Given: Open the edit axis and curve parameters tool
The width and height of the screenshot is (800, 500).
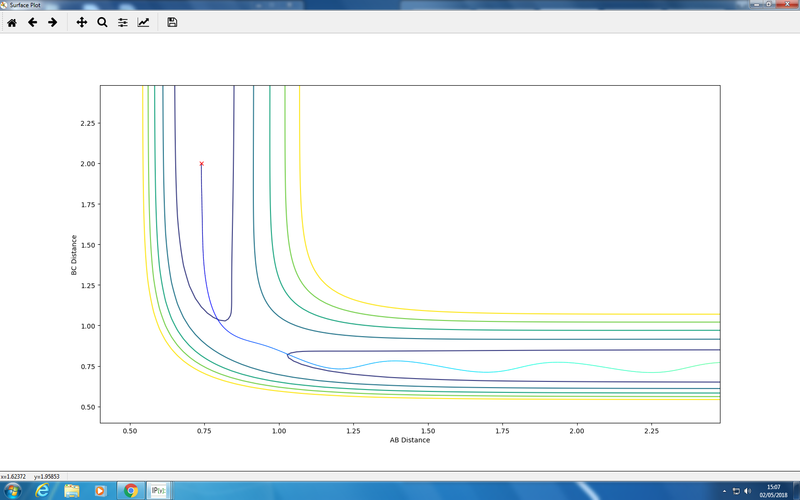Looking at the screenshot, I should pos(143,22).
